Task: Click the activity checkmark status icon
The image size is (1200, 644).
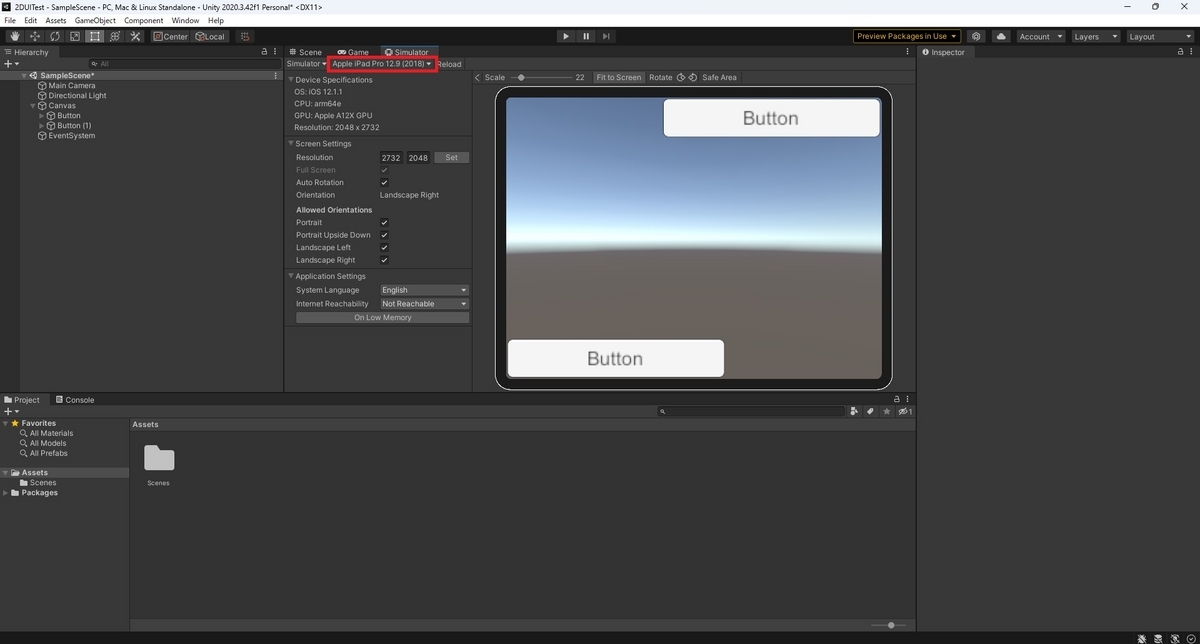Action: point(1190,637)
